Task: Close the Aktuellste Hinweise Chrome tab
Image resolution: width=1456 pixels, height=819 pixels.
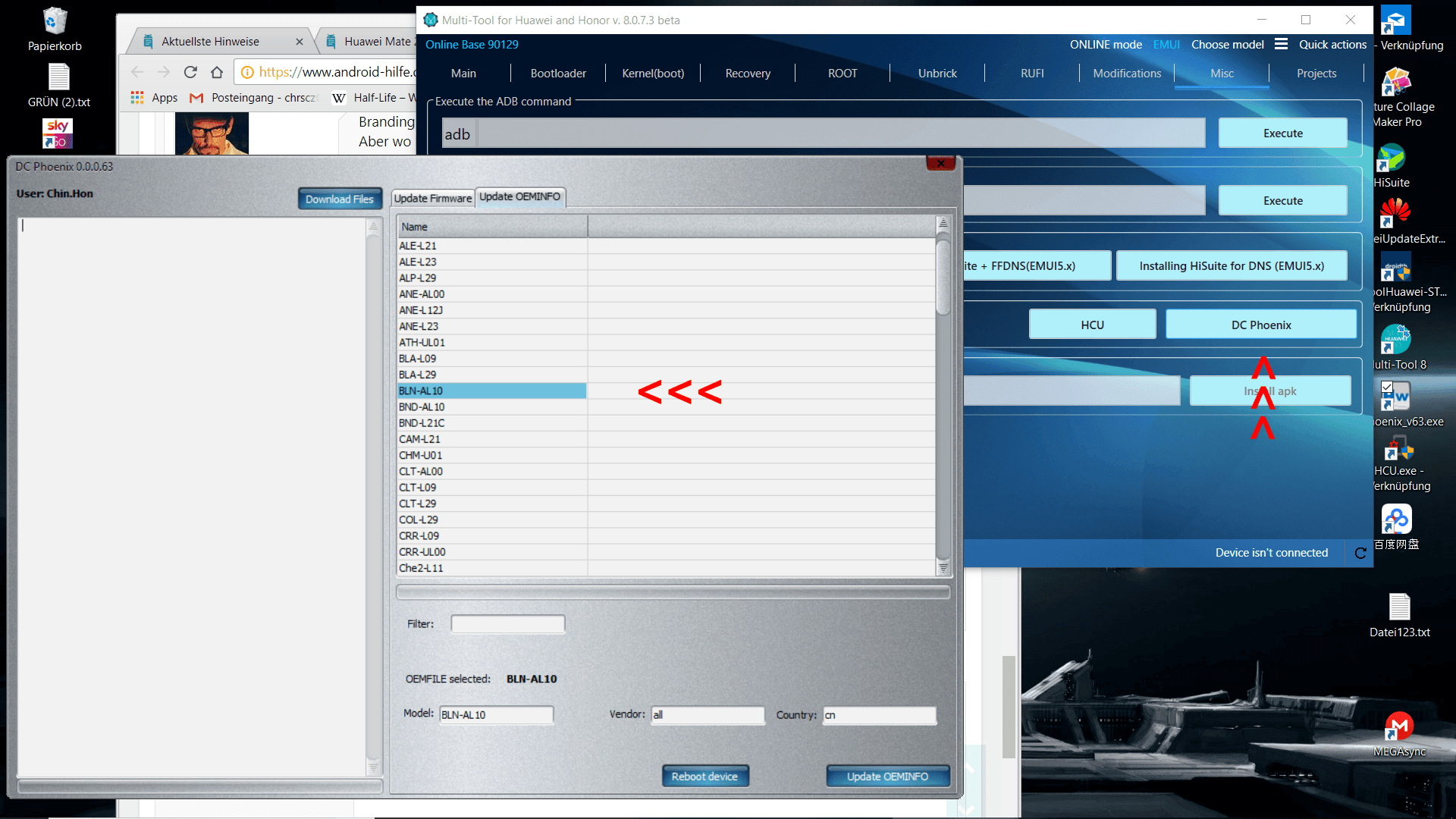Action: (x=300, y=42)
